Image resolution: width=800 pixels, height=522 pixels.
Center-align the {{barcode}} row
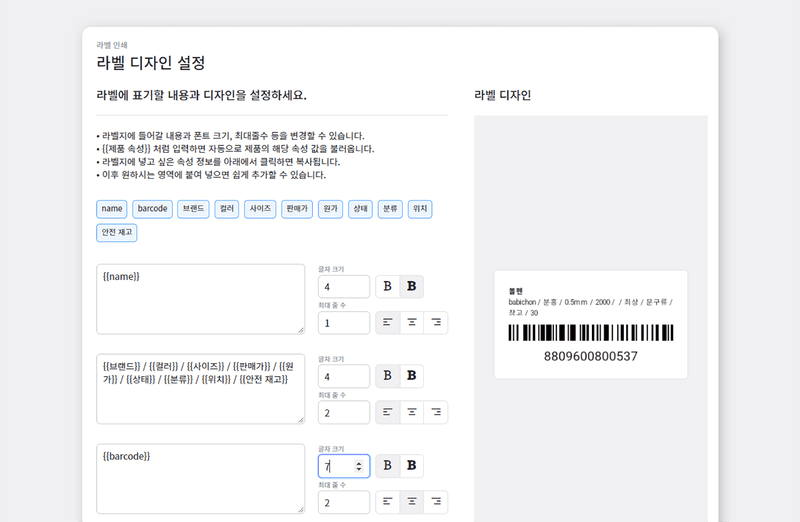[x=411, y=502]
